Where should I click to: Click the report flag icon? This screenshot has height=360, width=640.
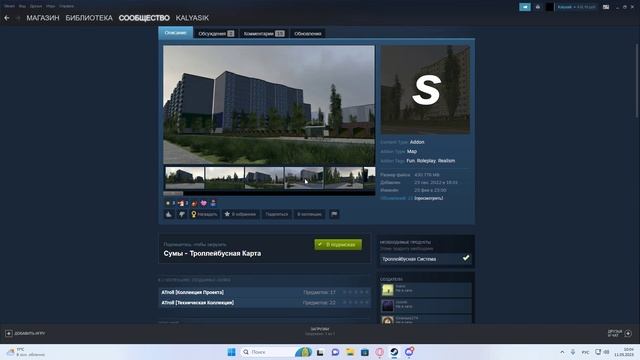coord(334,214)
